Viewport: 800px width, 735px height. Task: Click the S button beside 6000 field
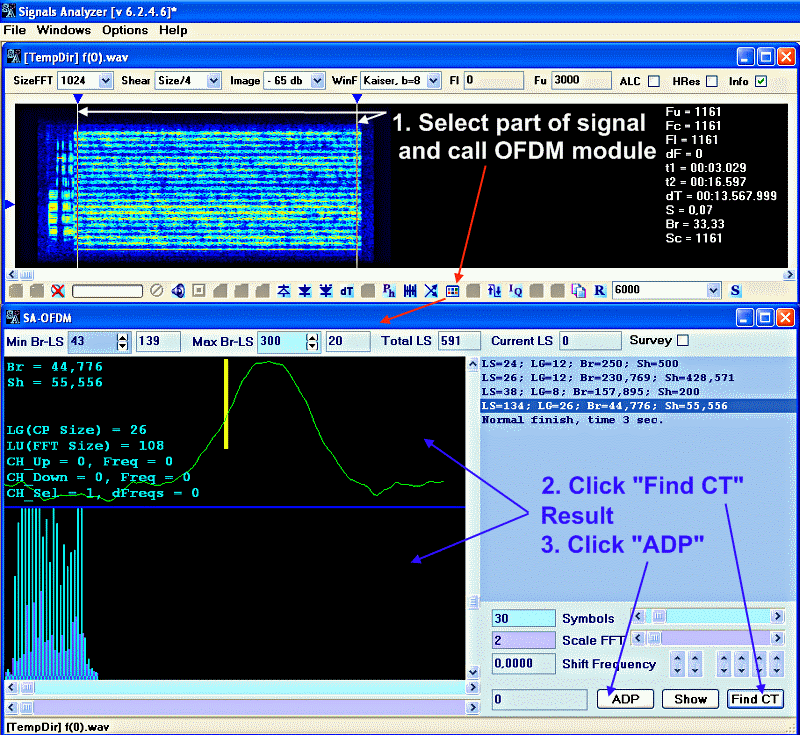(x=735, y=290)
